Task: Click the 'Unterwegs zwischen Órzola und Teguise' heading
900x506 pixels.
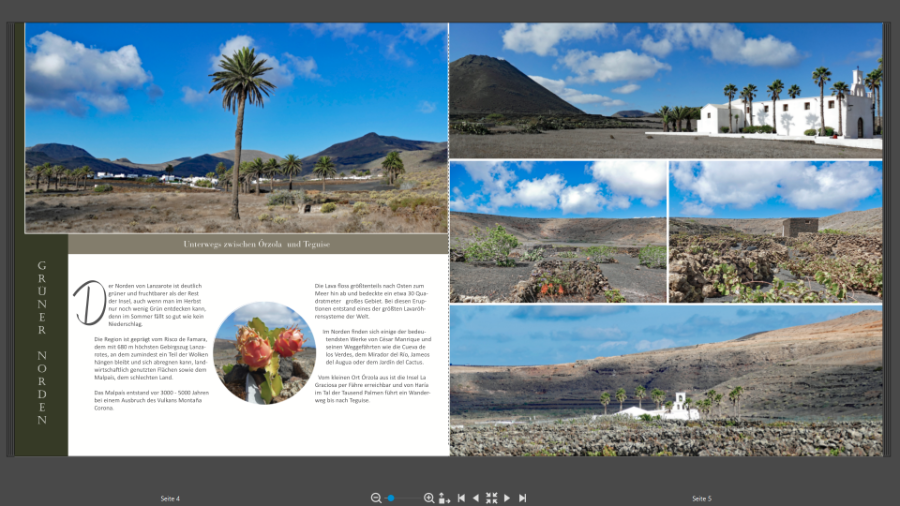Action: tap(257, 244)
